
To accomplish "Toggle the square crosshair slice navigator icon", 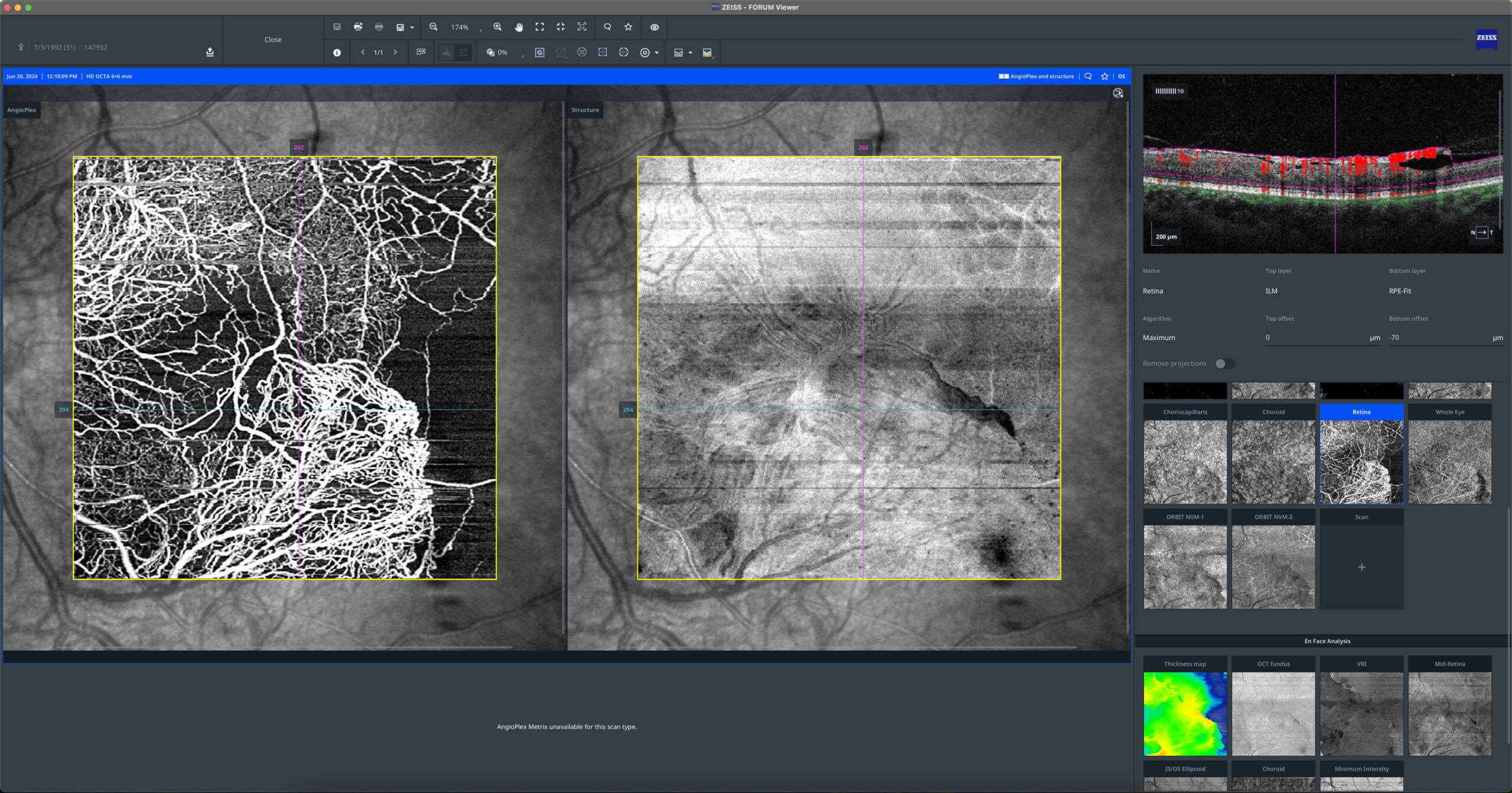I will pyautogui.click(x=602, y=52).
